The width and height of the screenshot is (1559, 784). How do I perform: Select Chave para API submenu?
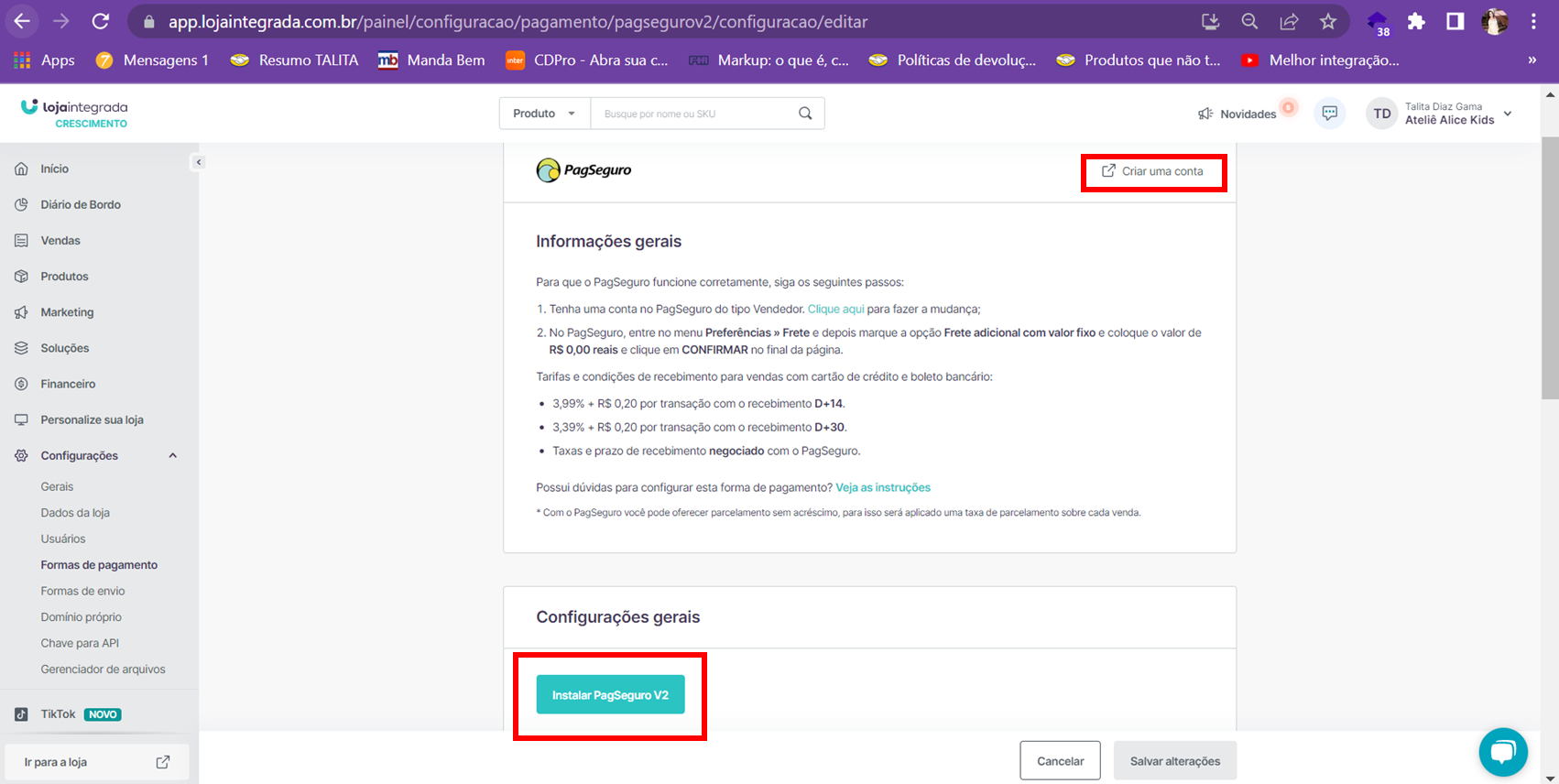[80, 643]
